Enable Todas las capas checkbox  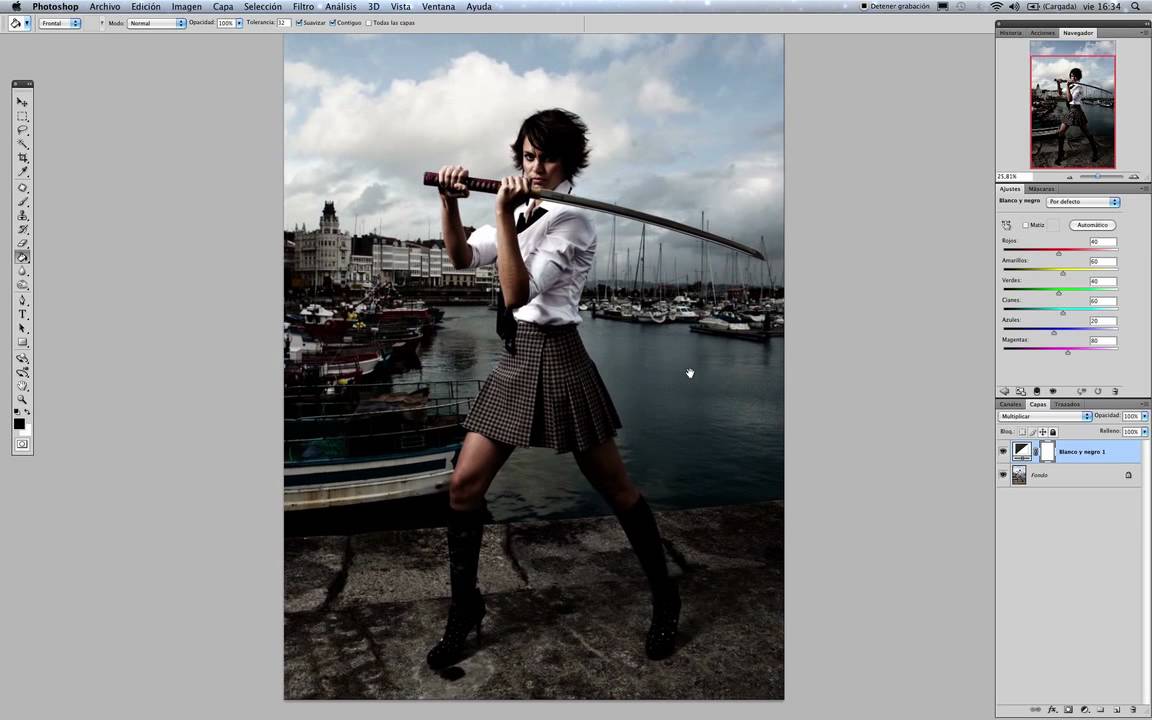coord(369,23)
